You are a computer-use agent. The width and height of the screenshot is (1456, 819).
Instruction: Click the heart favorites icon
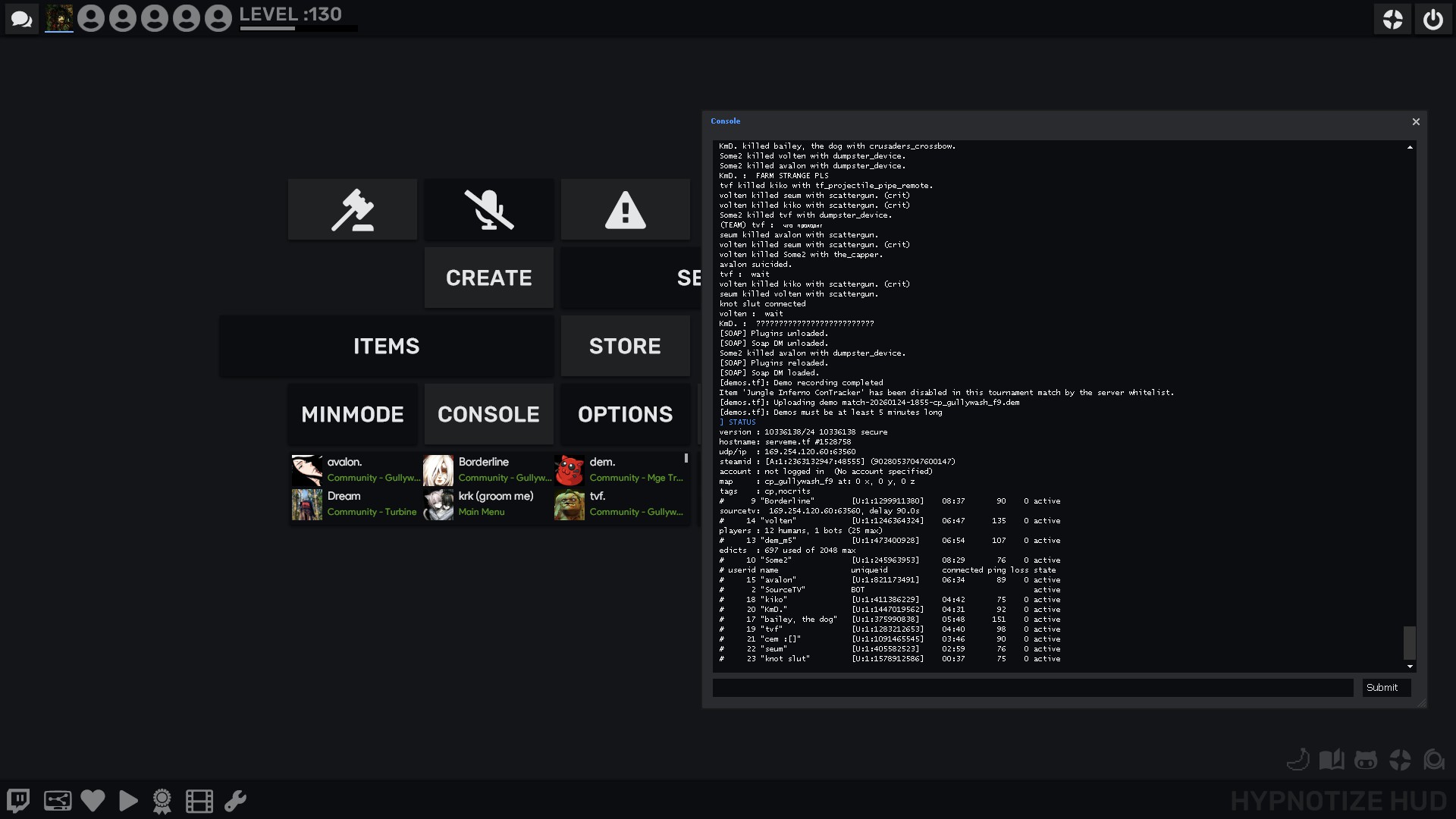pos(93,801)
